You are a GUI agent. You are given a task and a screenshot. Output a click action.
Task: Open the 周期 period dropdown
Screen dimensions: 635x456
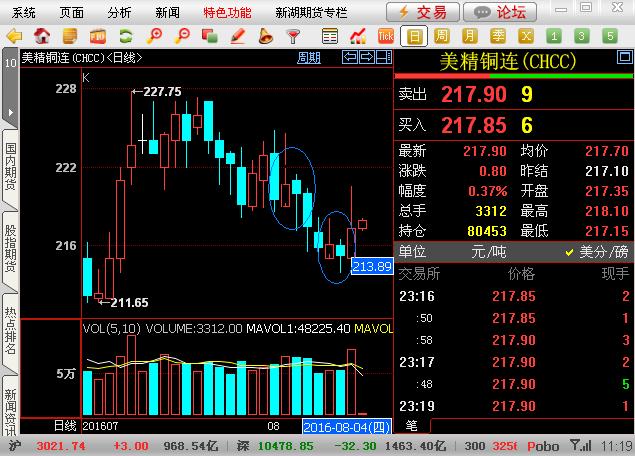tap(309, 57)
